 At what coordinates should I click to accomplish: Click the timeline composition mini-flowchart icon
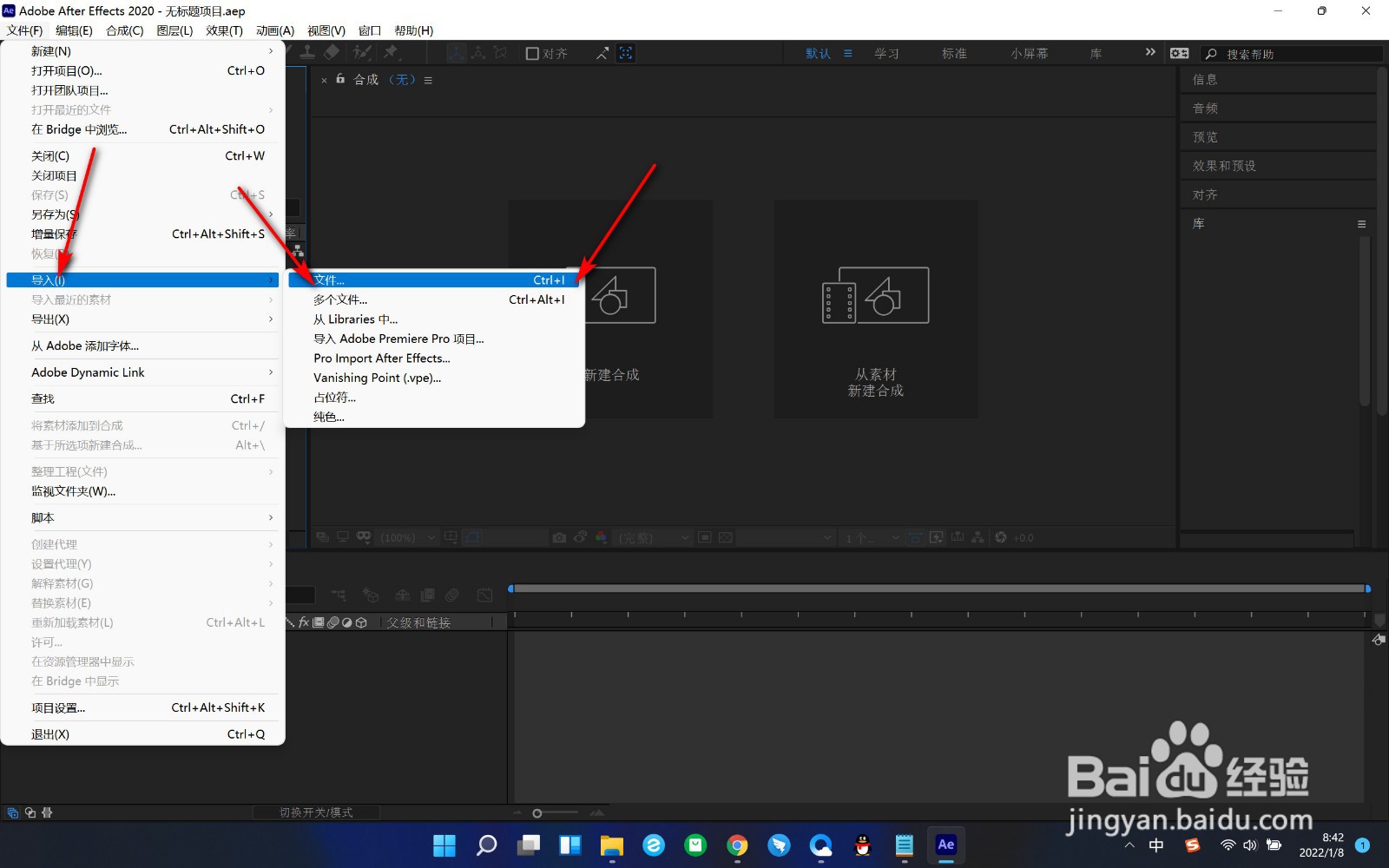pos(339,595)
